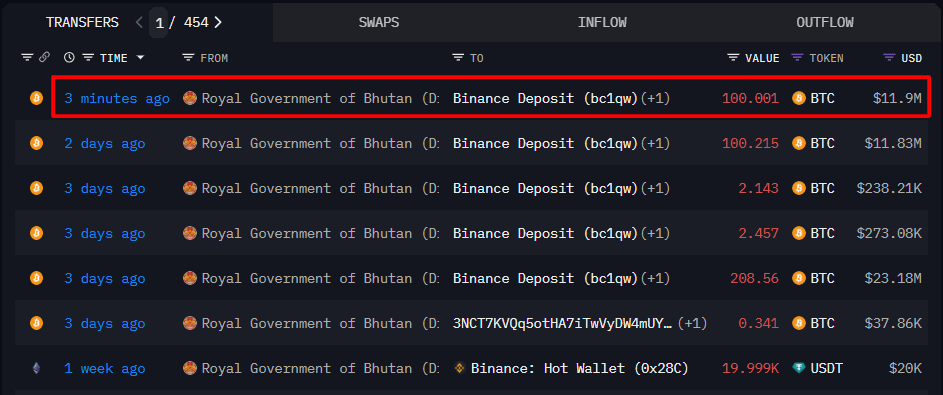Viewport: 943px width, 395px height.
Task: Click the page number field showing 1
Action: [x=158, y=23]
